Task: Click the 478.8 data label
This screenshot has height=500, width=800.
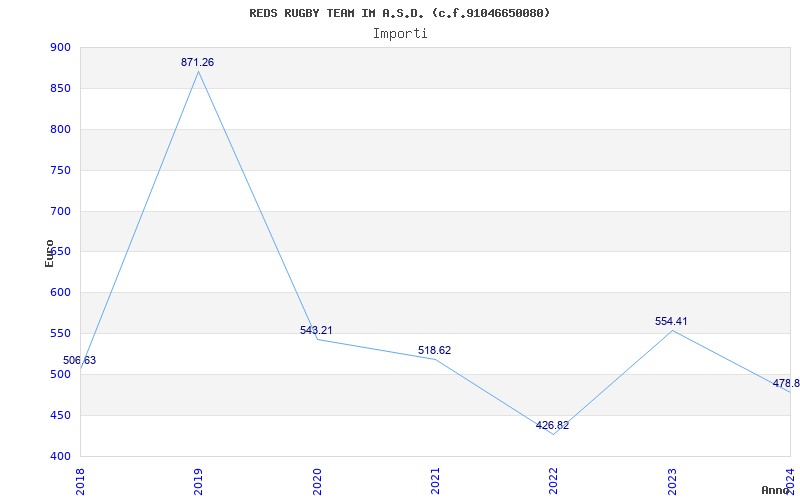Action: pos(786,383)
